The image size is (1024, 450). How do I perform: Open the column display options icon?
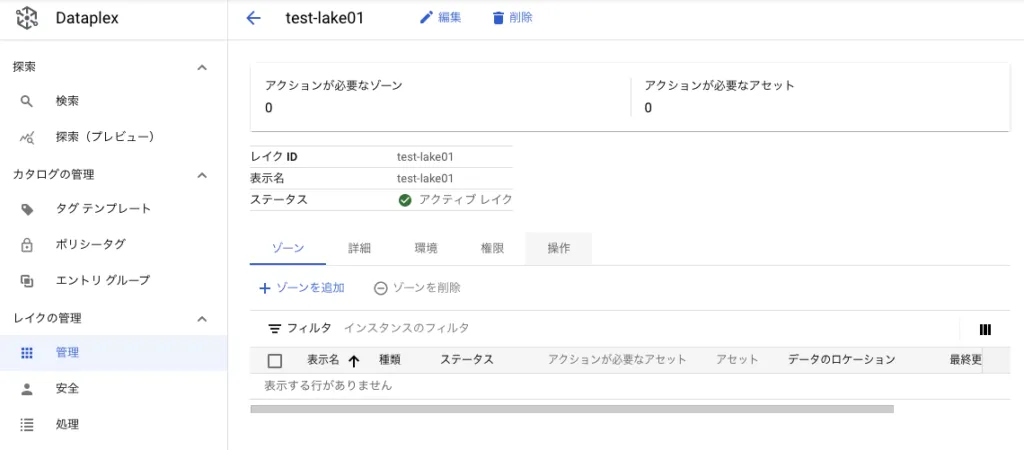click(985, 329)
